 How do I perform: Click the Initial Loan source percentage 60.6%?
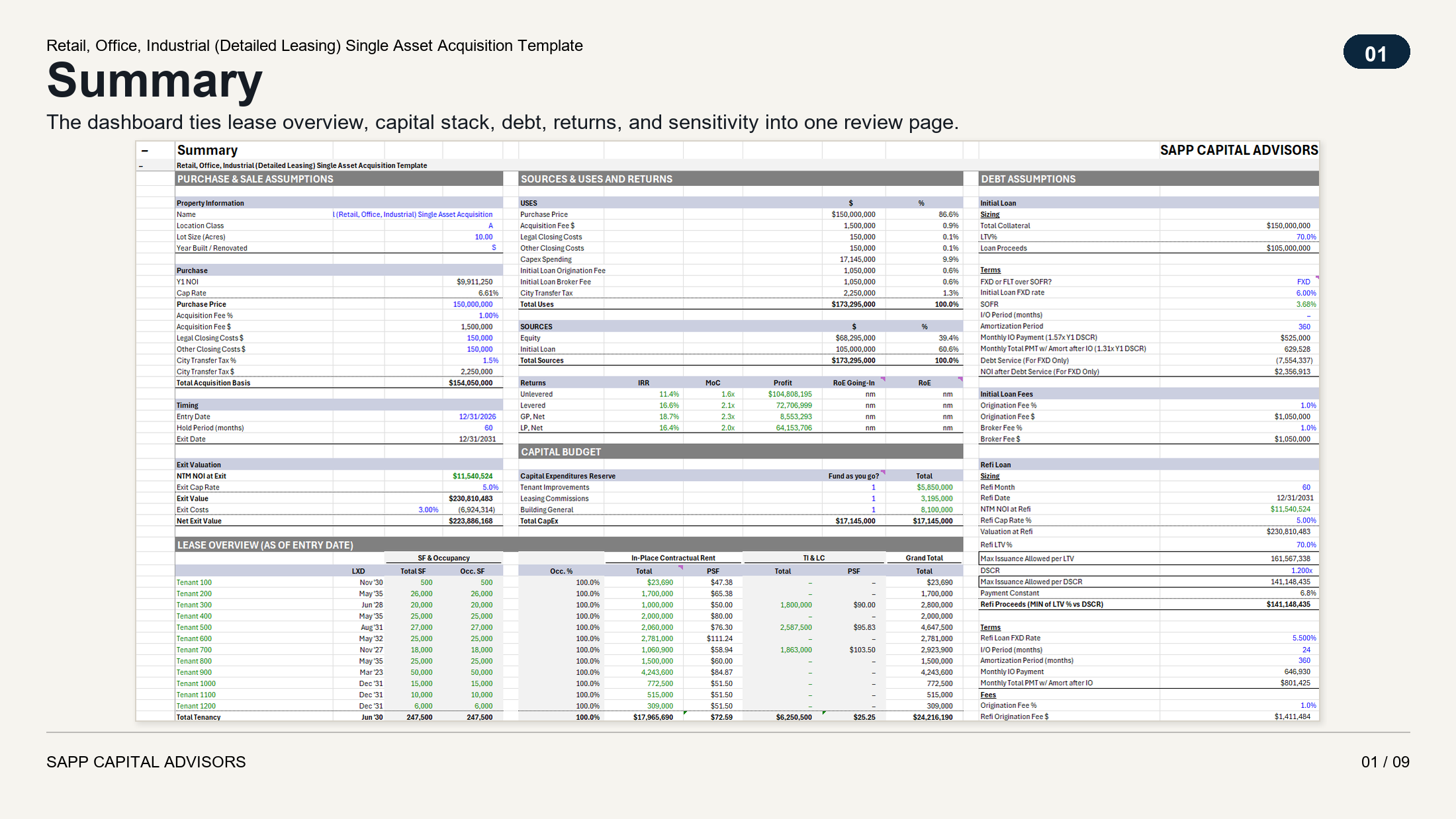(x=948, y=349)
